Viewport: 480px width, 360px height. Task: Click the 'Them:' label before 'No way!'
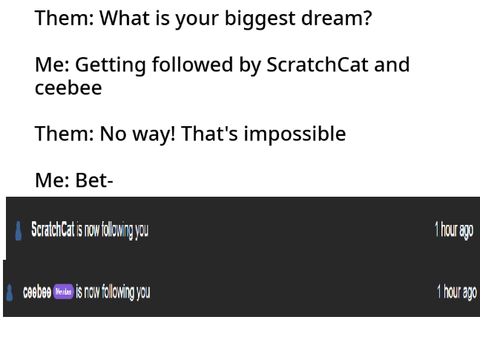64,134
